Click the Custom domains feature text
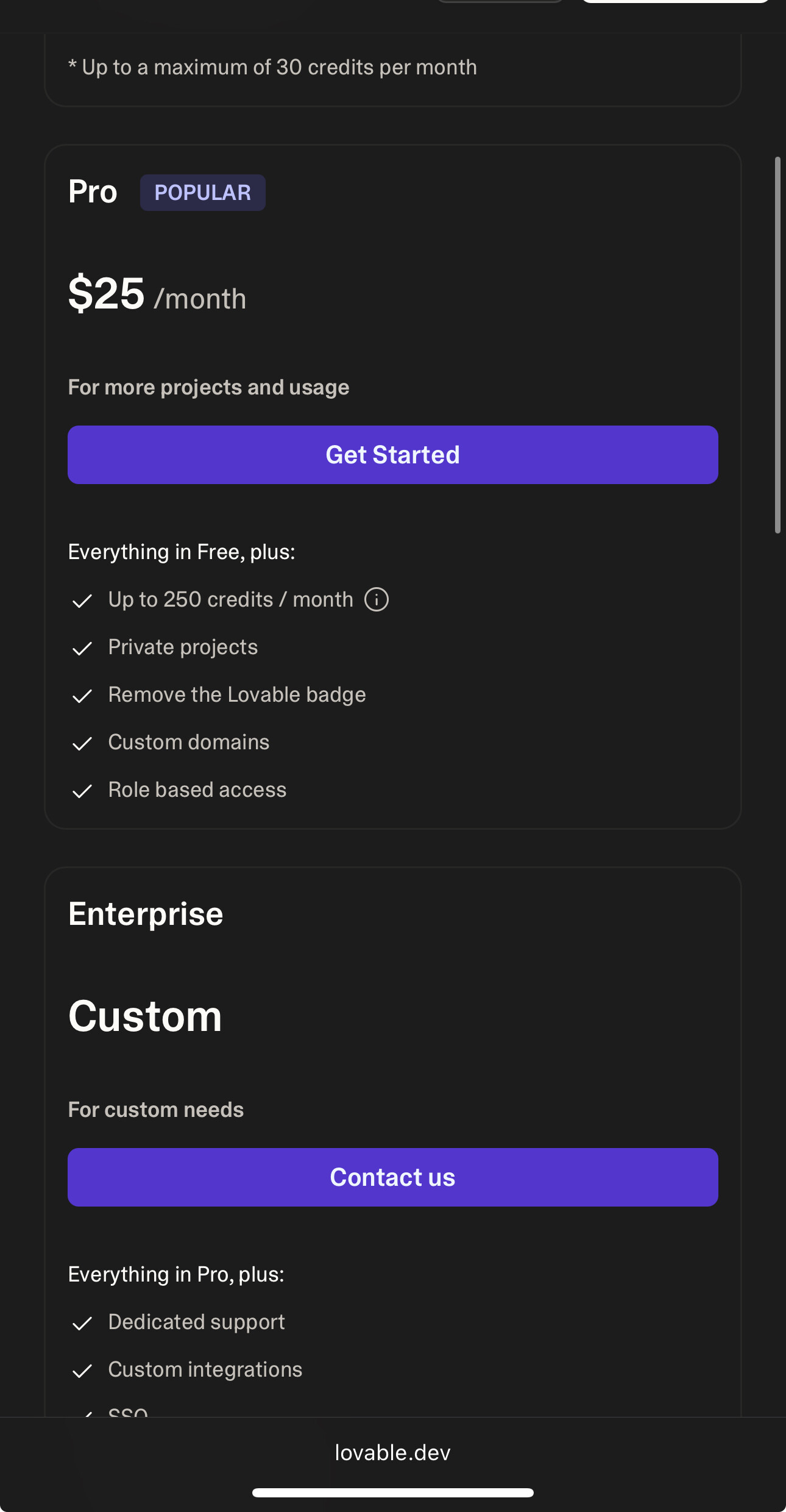The width and height of the screenshot is (786, 1512). (189, 742)
